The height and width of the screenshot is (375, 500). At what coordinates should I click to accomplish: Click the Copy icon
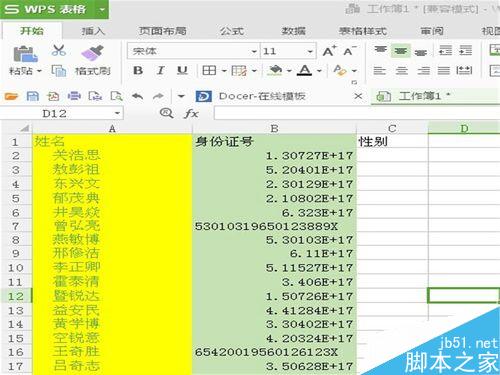pos(59,71)
